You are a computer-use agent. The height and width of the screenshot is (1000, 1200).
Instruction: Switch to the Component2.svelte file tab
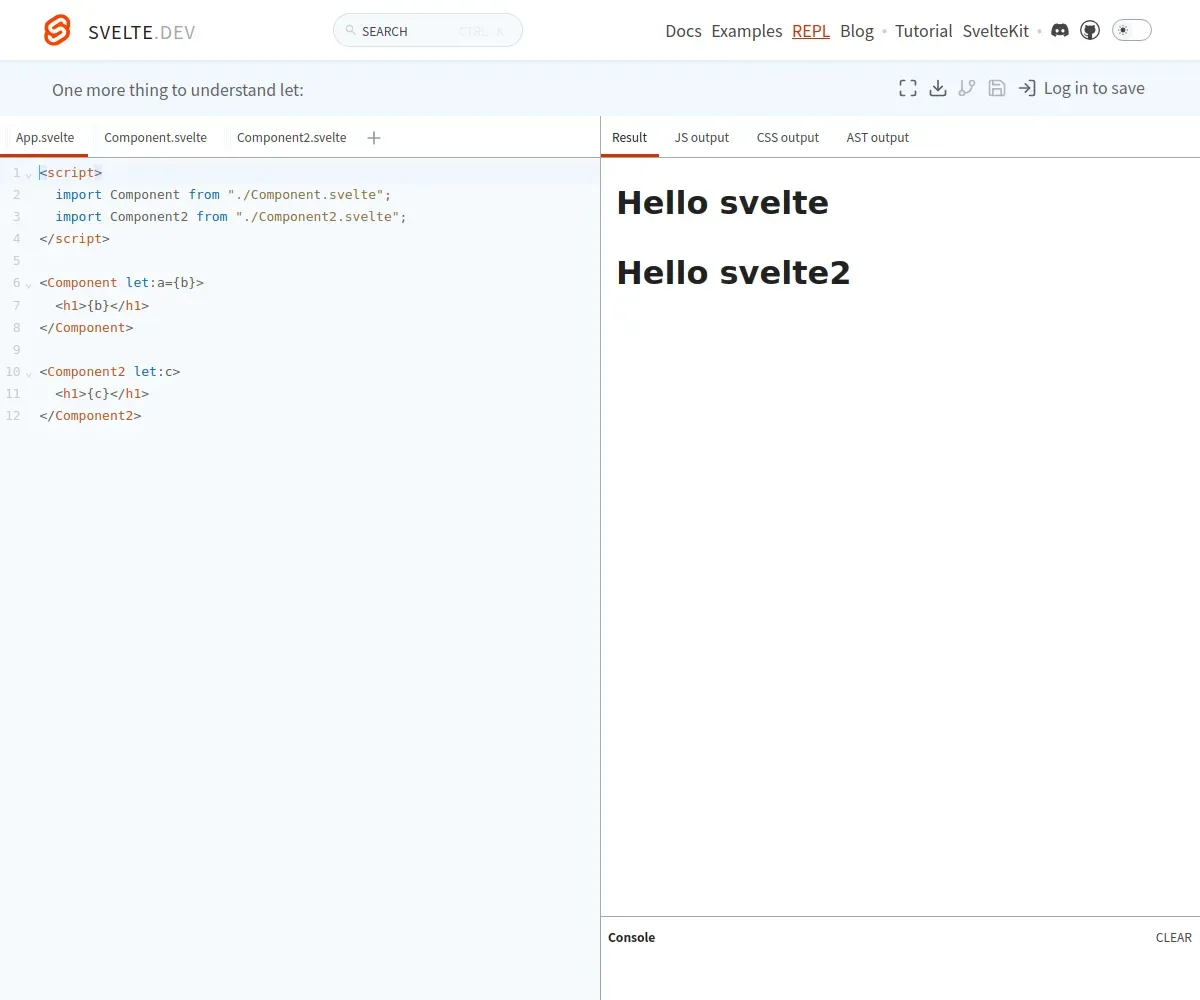[292, 138]
